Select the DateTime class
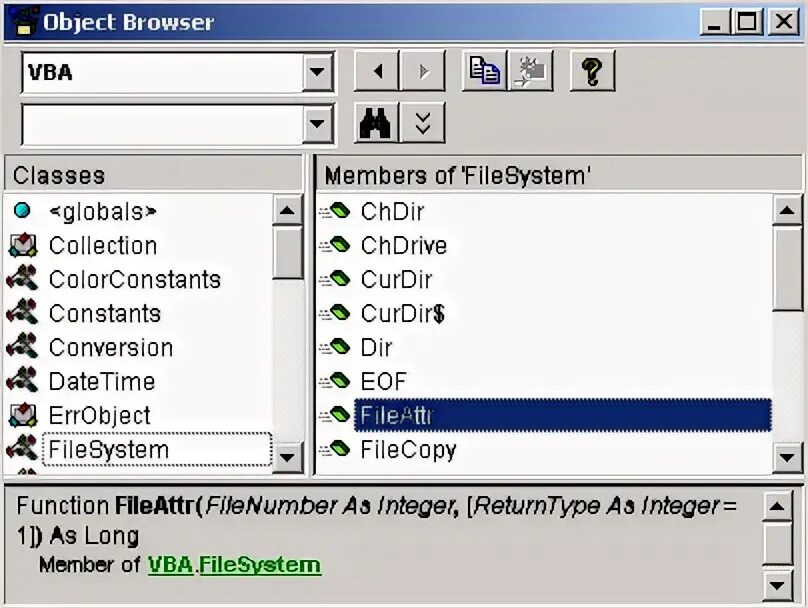808x608 pixels. click(102, 382)
